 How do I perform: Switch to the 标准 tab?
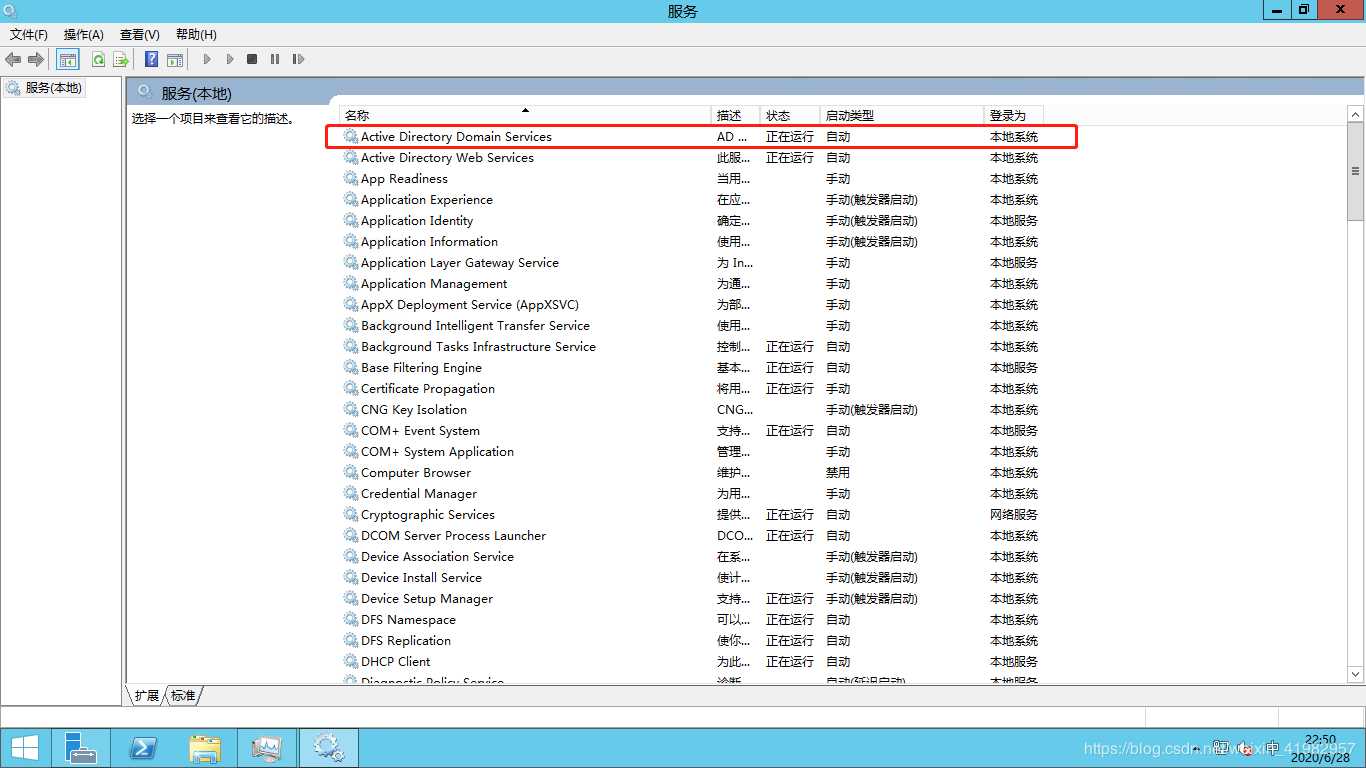pyautogui.click(x=183, y=695)
